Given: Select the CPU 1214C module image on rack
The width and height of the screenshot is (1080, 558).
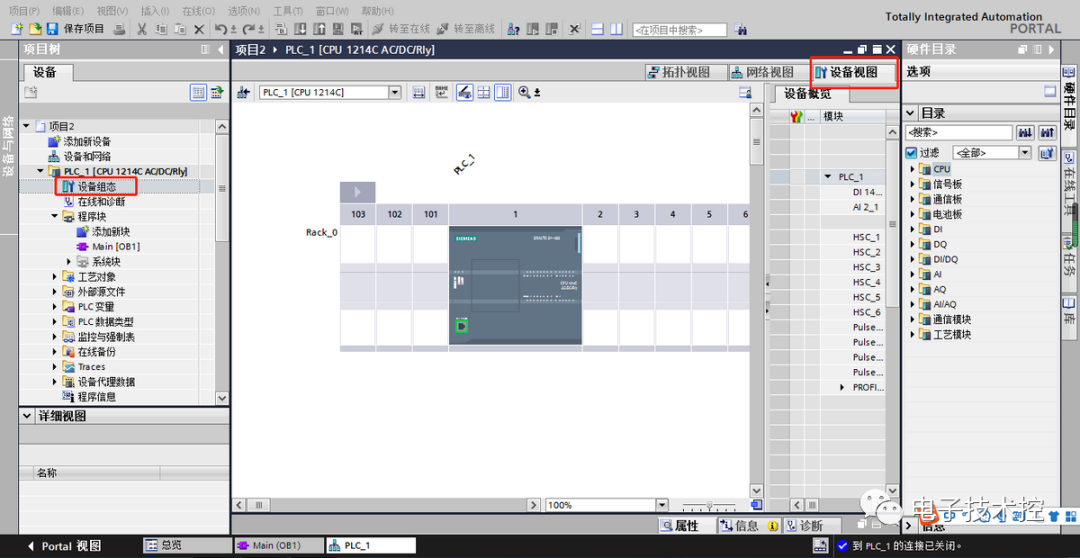Looking at the screenshot, I should 515,285.
